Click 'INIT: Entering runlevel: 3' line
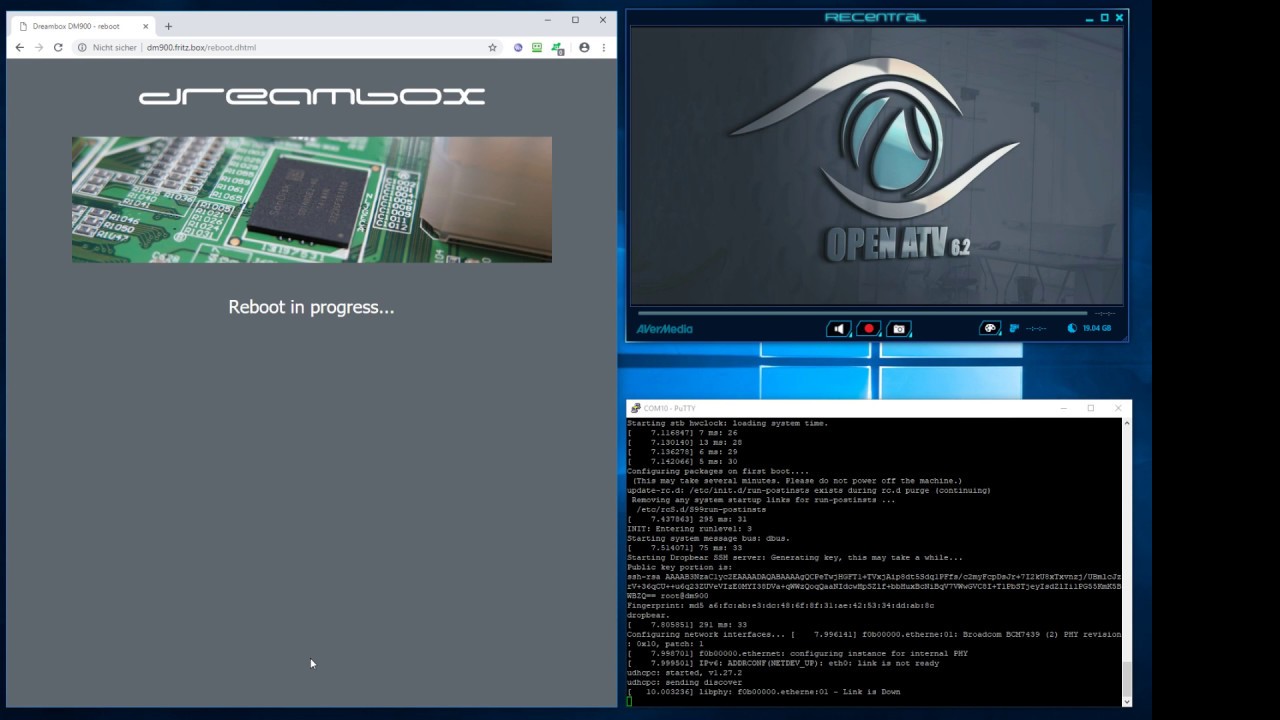Viewport: 1280px width, 720px height. 689,528
